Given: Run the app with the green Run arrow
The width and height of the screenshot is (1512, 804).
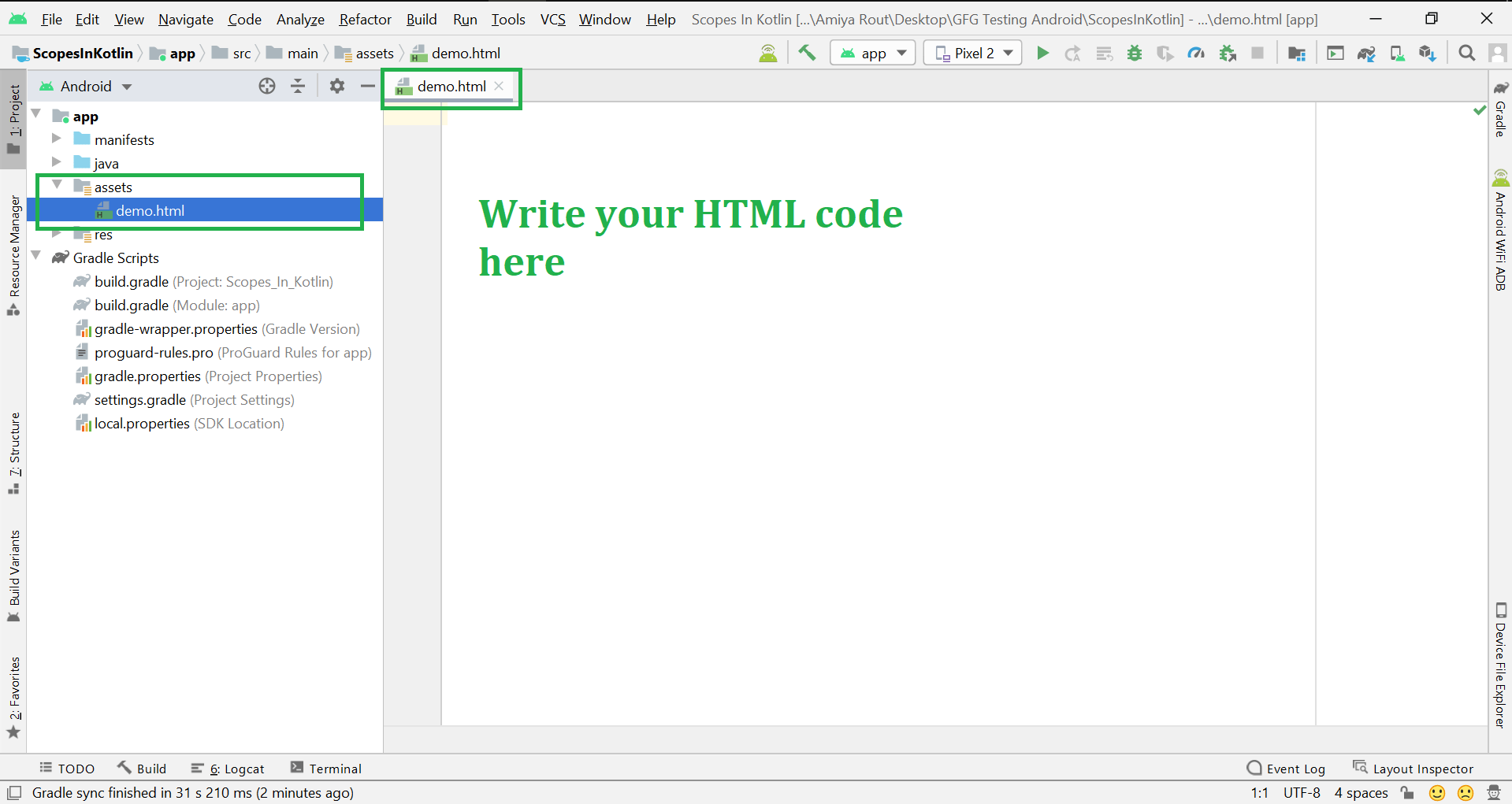Looking at the screenshot, I should (1042, 53).
